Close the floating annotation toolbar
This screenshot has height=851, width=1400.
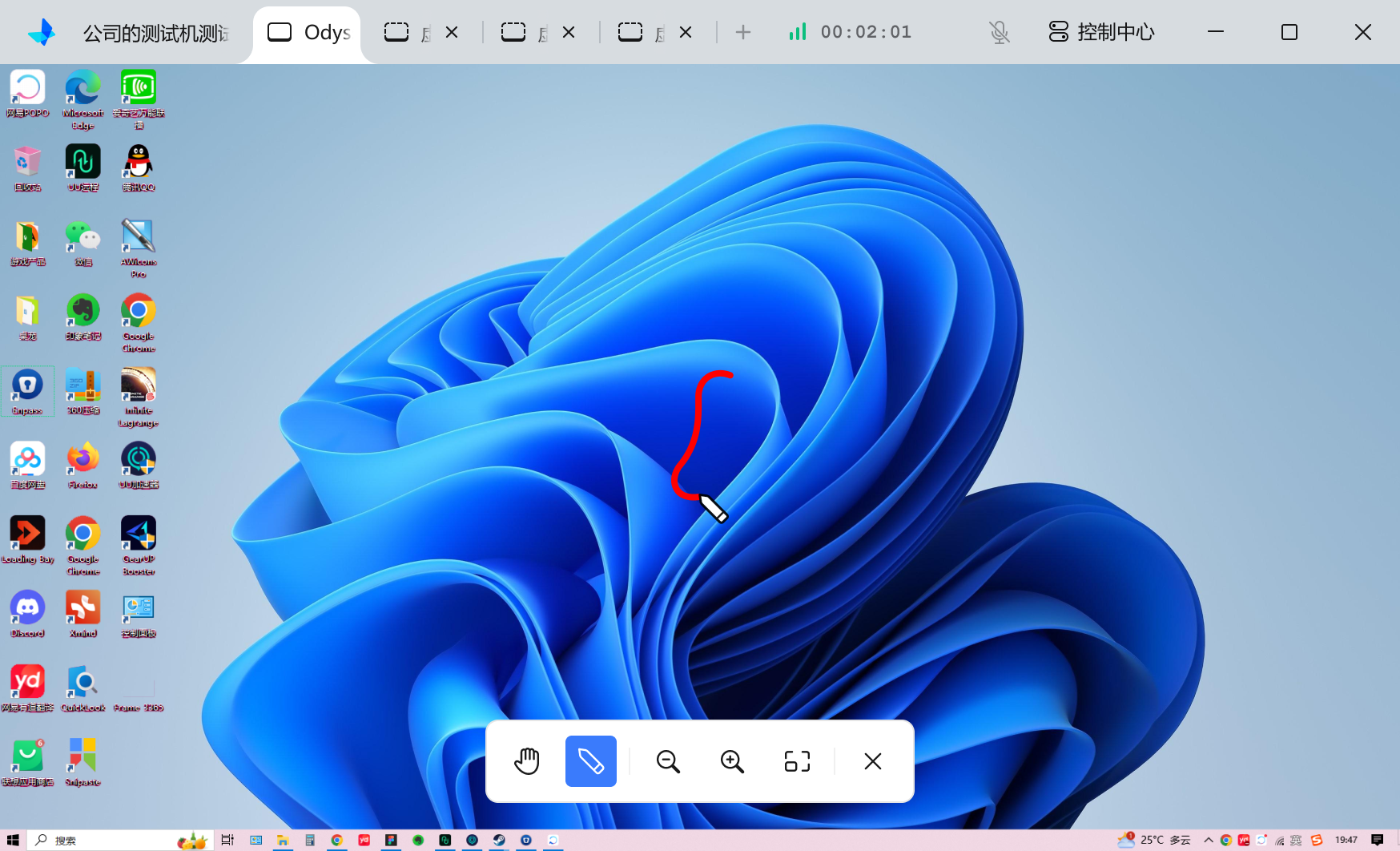pos(873,761)
